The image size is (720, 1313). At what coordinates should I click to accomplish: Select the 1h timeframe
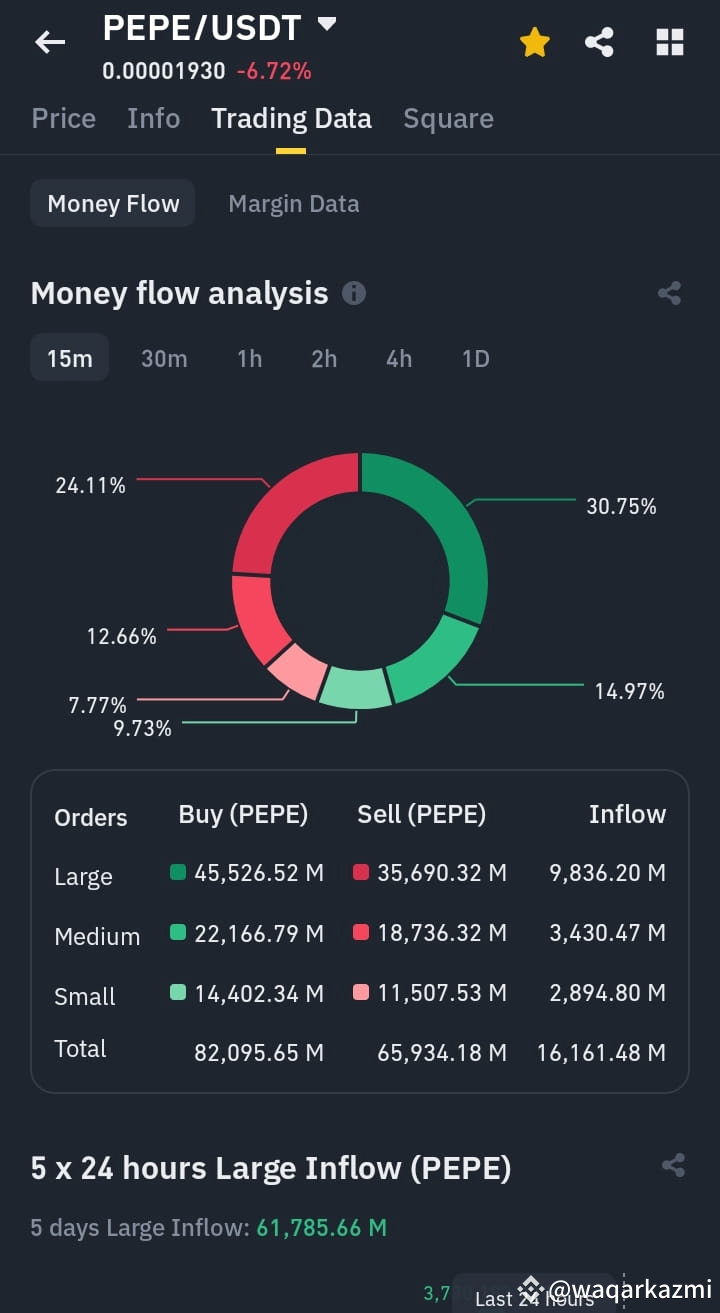tap(250, 358)
